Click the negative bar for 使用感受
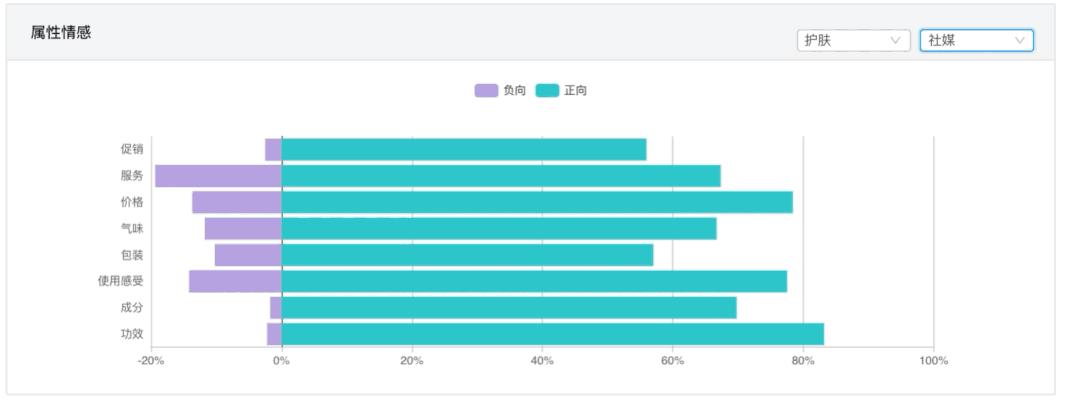 [235, 281]
